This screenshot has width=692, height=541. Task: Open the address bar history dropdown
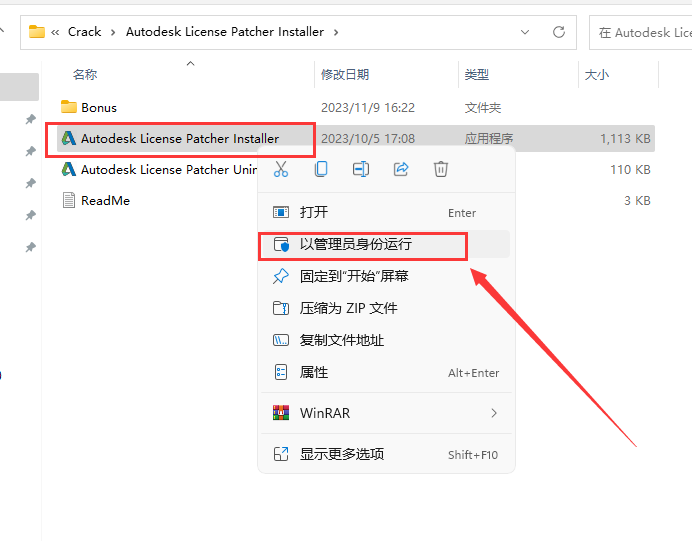click(525, 32)
